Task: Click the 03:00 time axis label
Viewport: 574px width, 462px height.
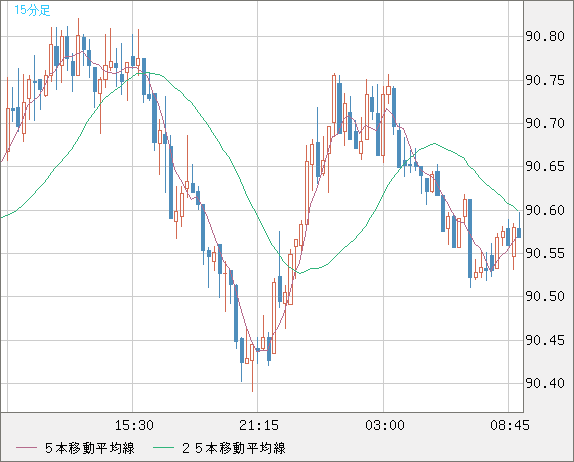Action: 385,425
